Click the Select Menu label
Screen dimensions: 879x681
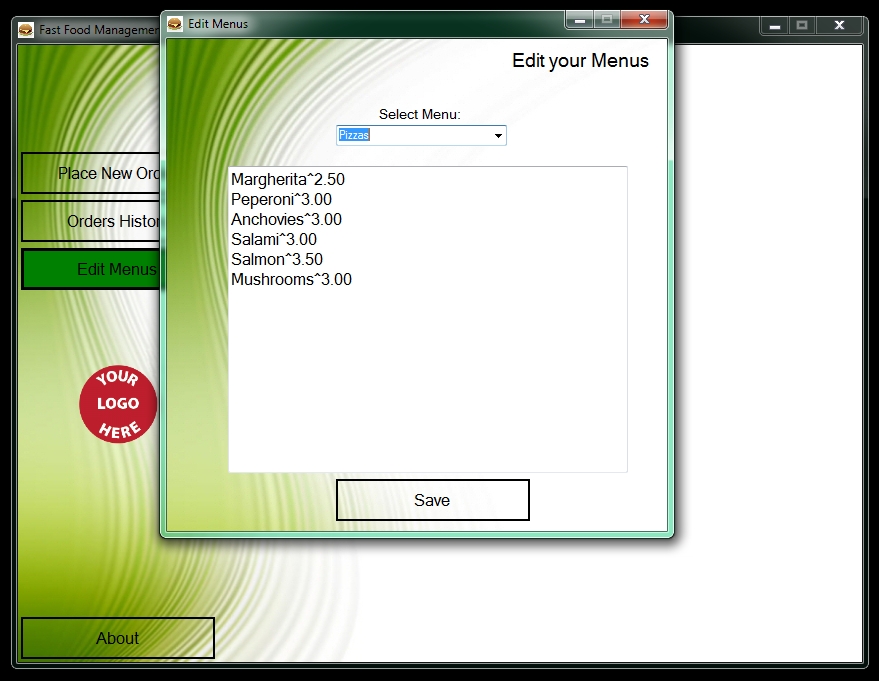[x=419, y=114]
